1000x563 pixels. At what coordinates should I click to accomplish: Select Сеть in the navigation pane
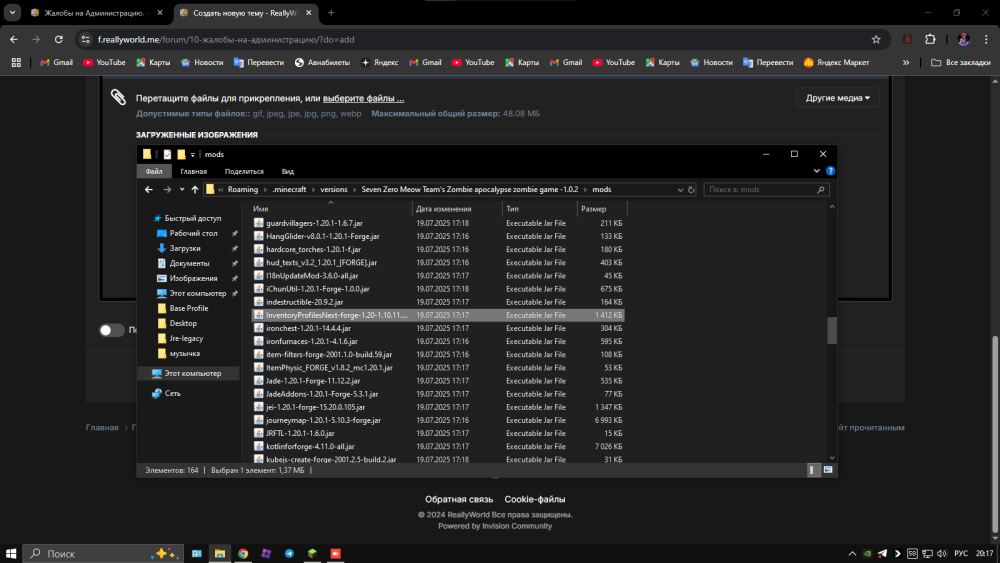click(x=172, y=393)
